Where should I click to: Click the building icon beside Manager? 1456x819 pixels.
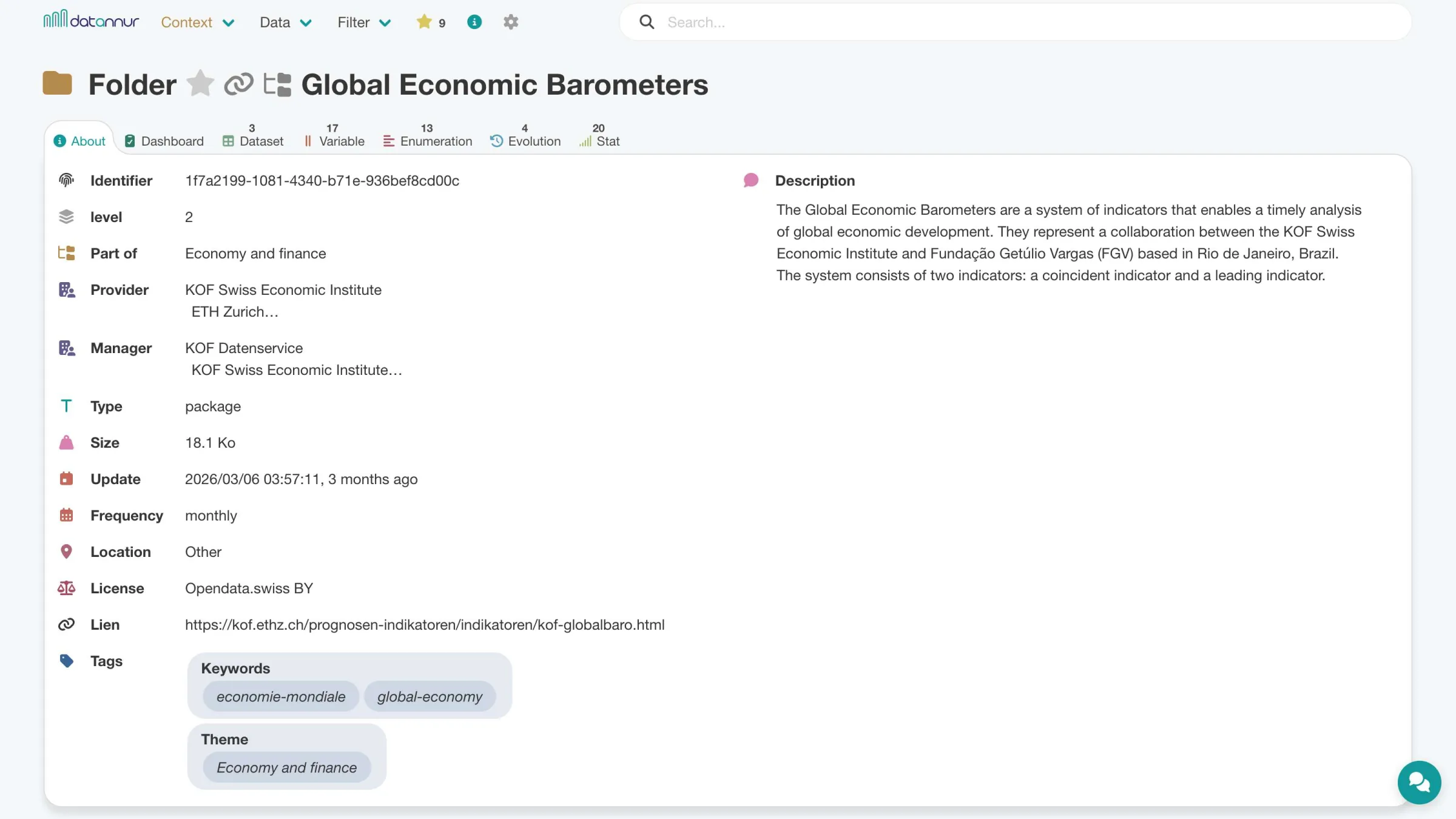[x=67, y=348]
